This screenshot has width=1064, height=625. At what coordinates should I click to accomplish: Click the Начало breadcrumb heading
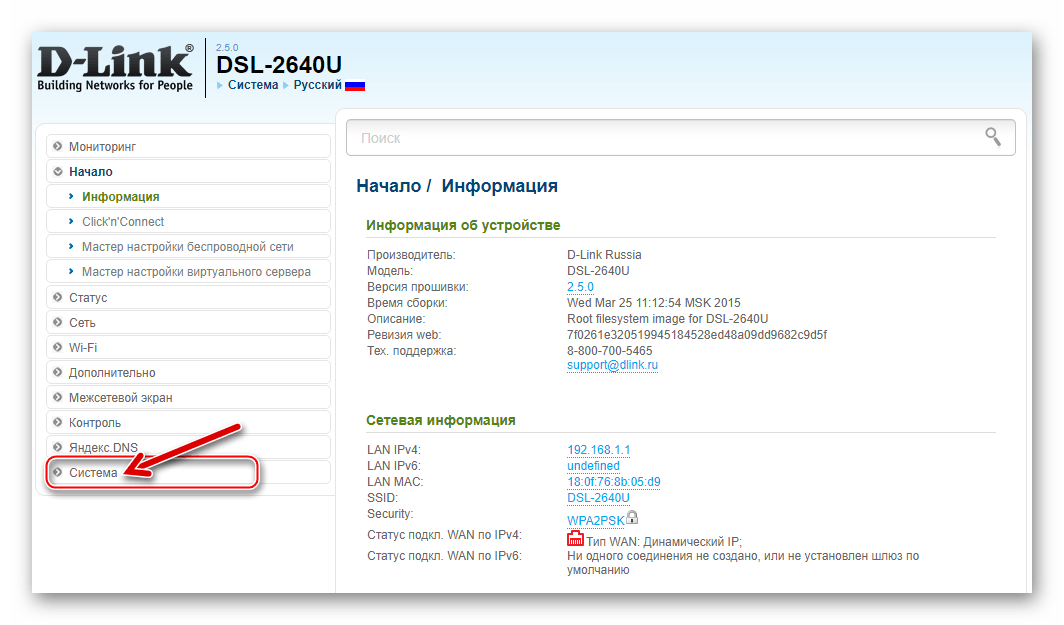389,186
